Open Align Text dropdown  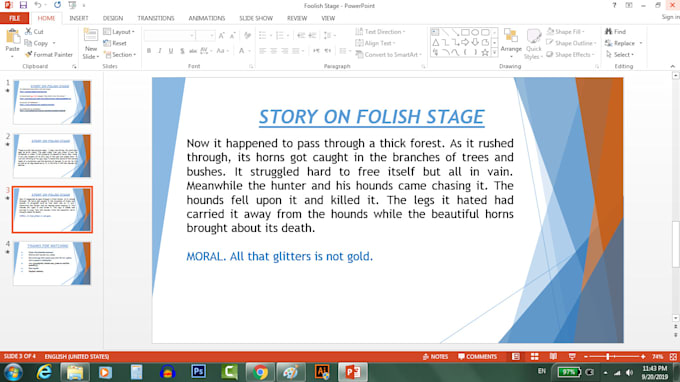pyautogui.click(x=376, y=43)
